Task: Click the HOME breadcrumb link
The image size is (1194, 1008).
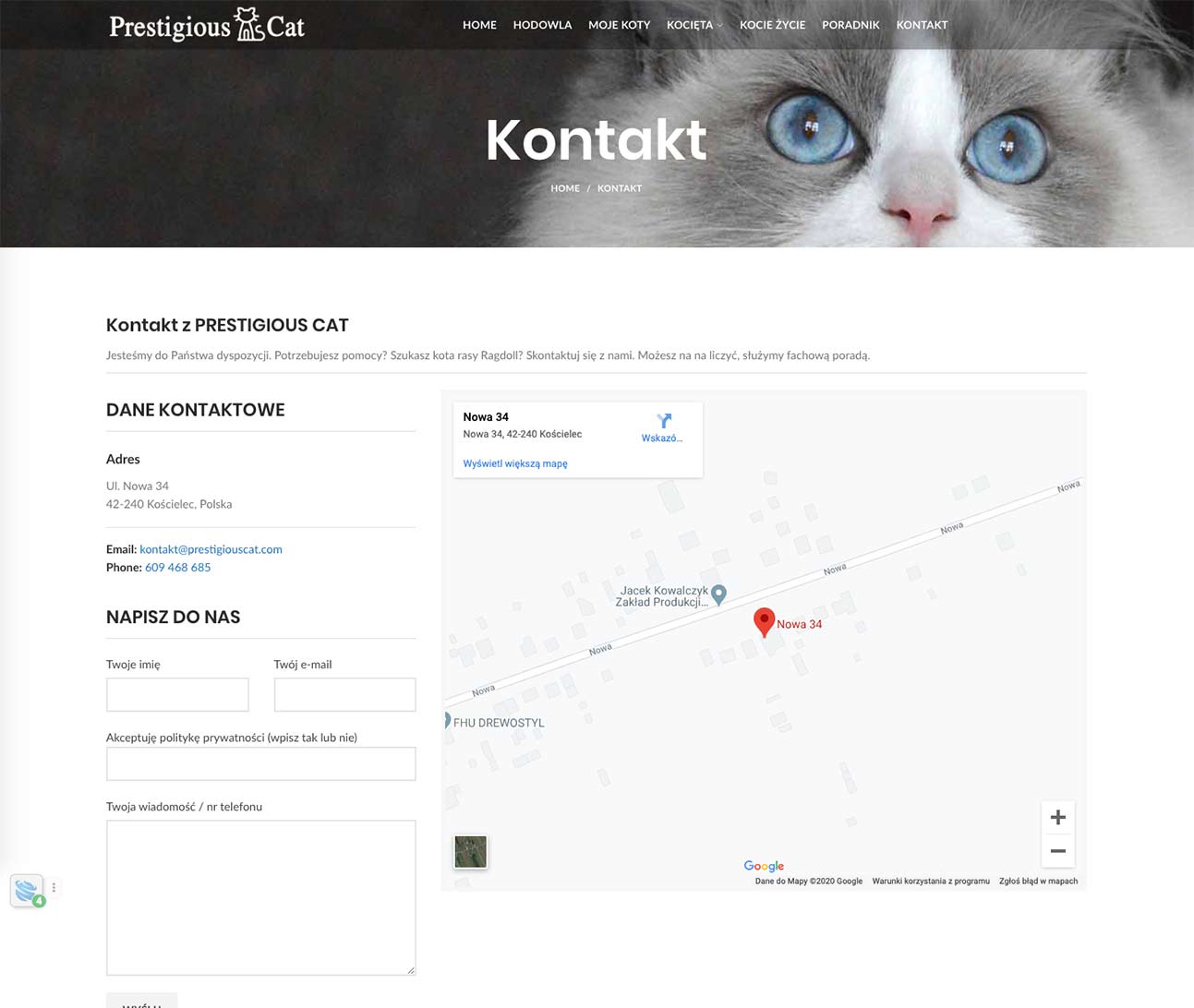Action: coord(565,188)
